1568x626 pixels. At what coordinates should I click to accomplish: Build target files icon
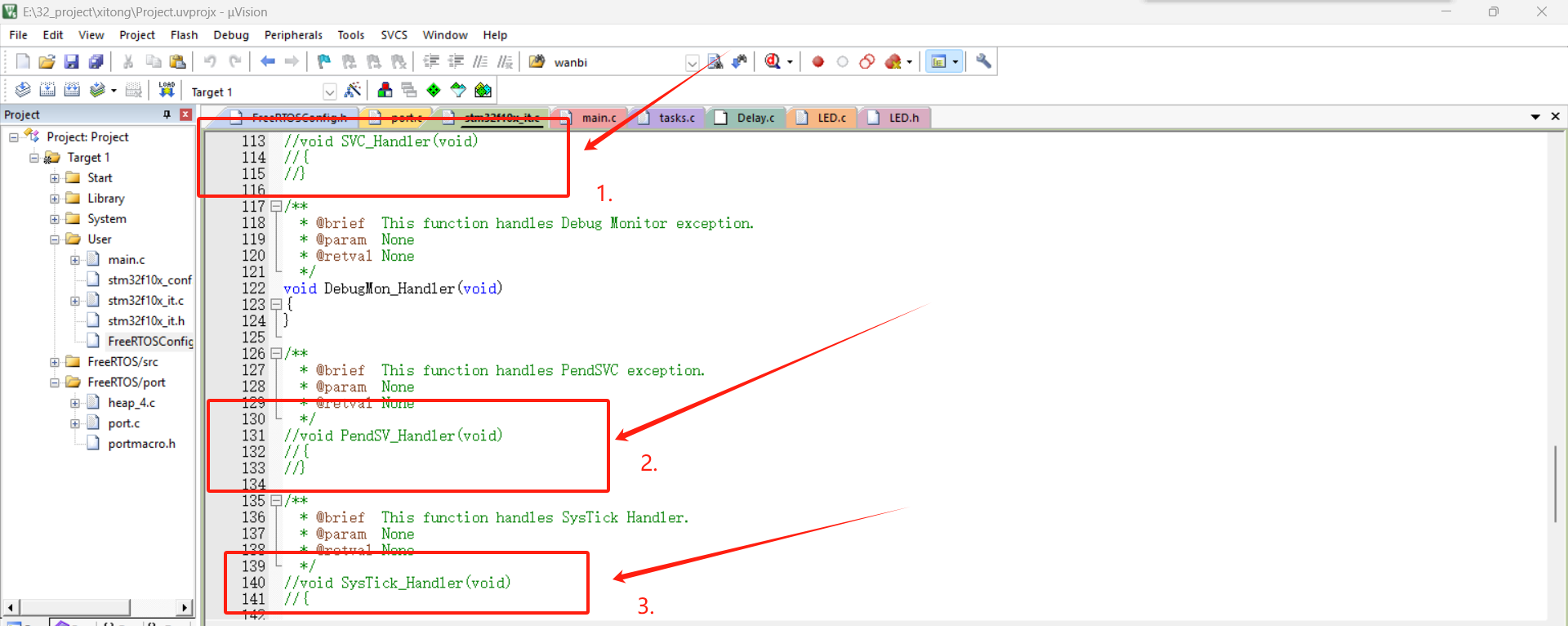pos(47,90)
